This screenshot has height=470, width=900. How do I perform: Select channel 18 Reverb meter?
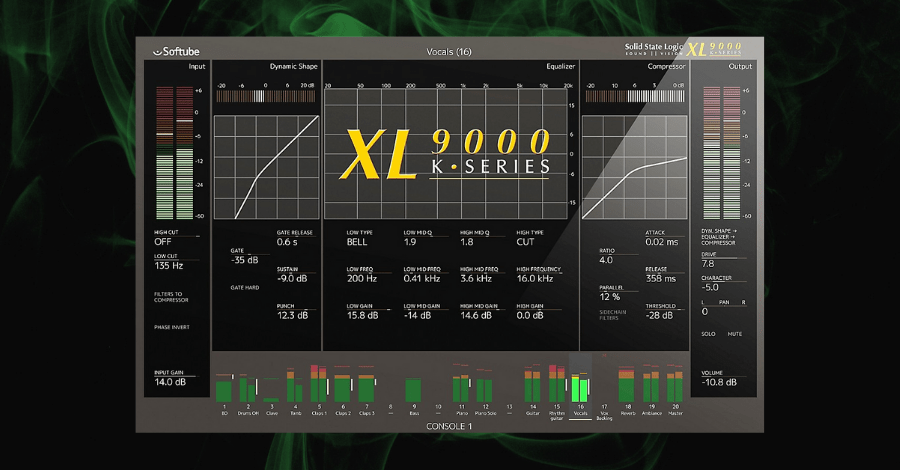click(x=627, y=383)
